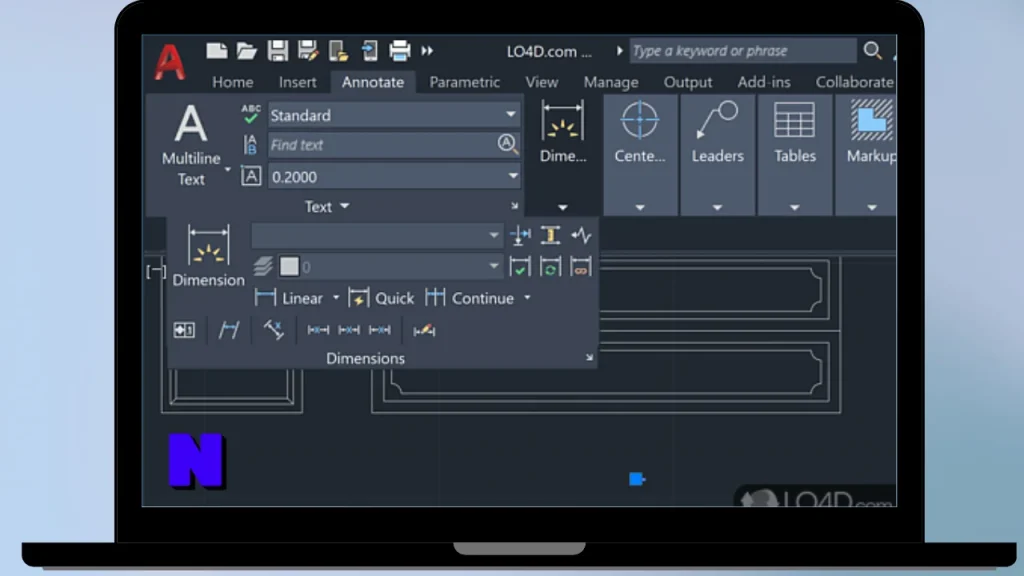Click the Continue dimension button
The width and height of the screenshot is (1024, 576).
(470, 298)
